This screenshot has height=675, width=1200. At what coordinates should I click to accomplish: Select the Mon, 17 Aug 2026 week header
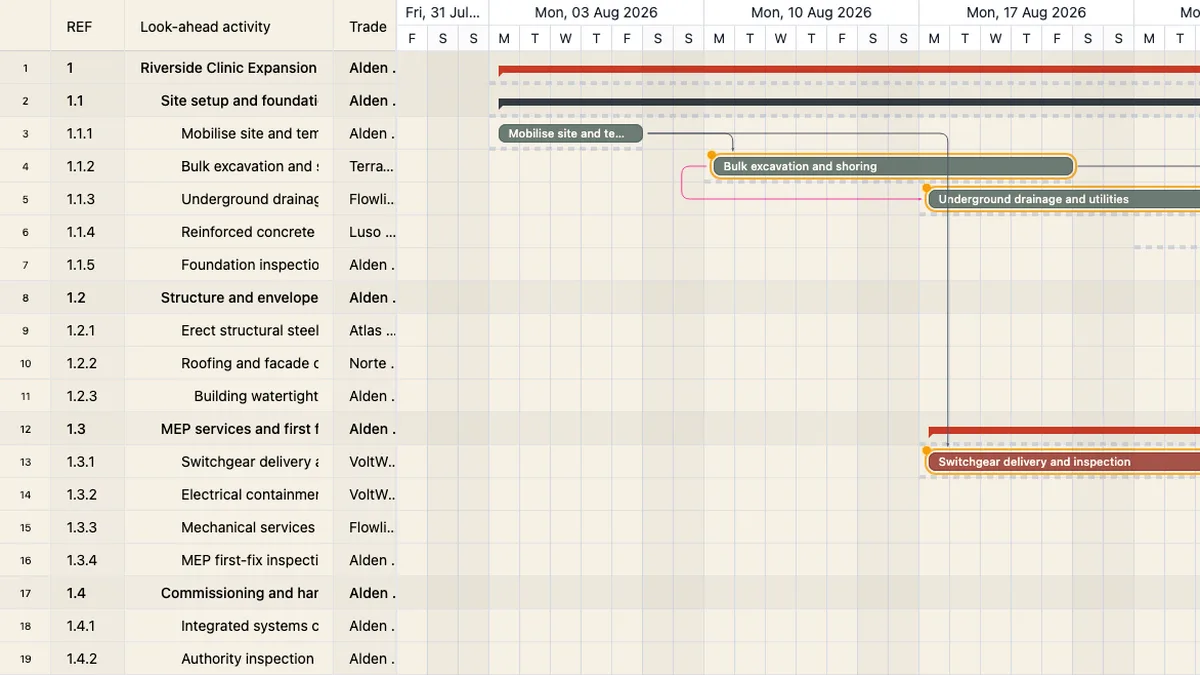click(x=1026, y=13)
